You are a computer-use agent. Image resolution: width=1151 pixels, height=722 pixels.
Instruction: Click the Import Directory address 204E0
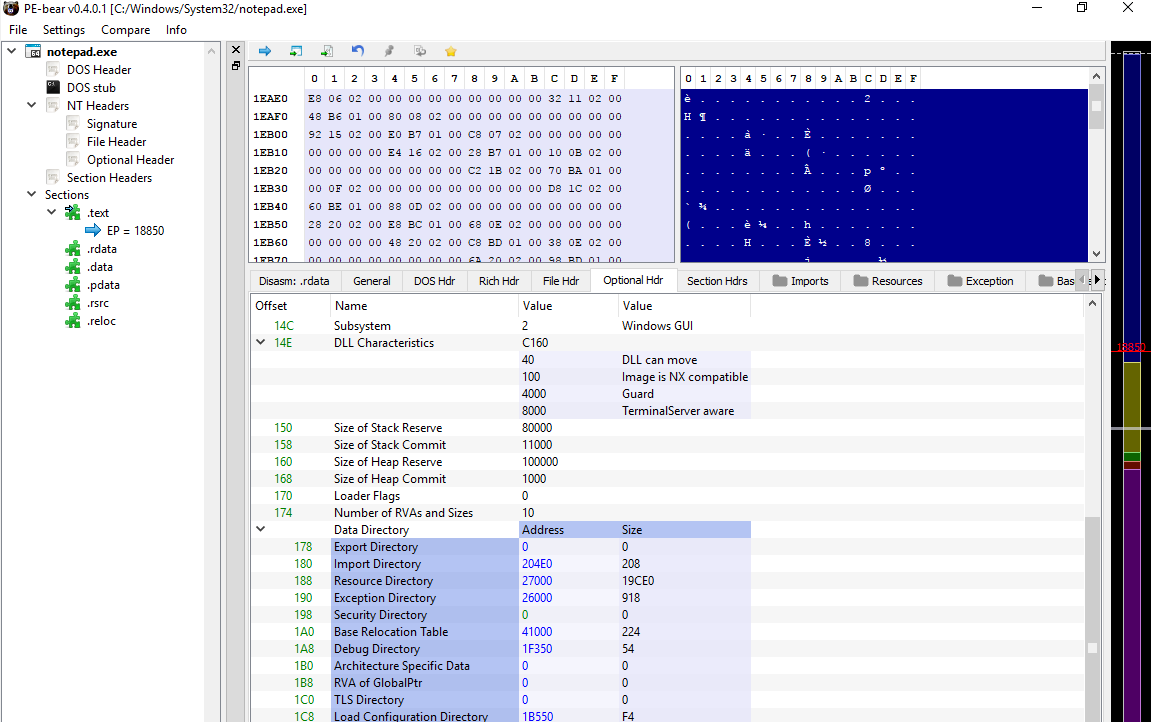539,564
